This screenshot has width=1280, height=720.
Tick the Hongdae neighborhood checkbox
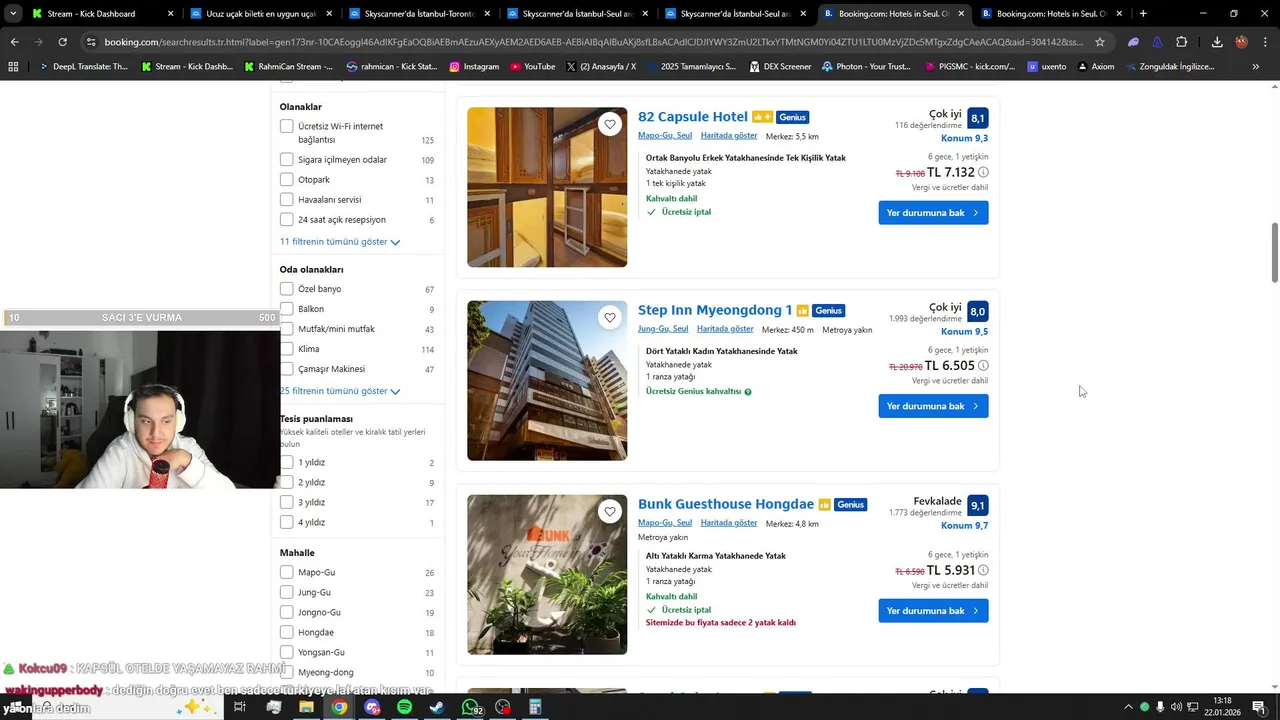pyautogui.click(x=287, y=632)
